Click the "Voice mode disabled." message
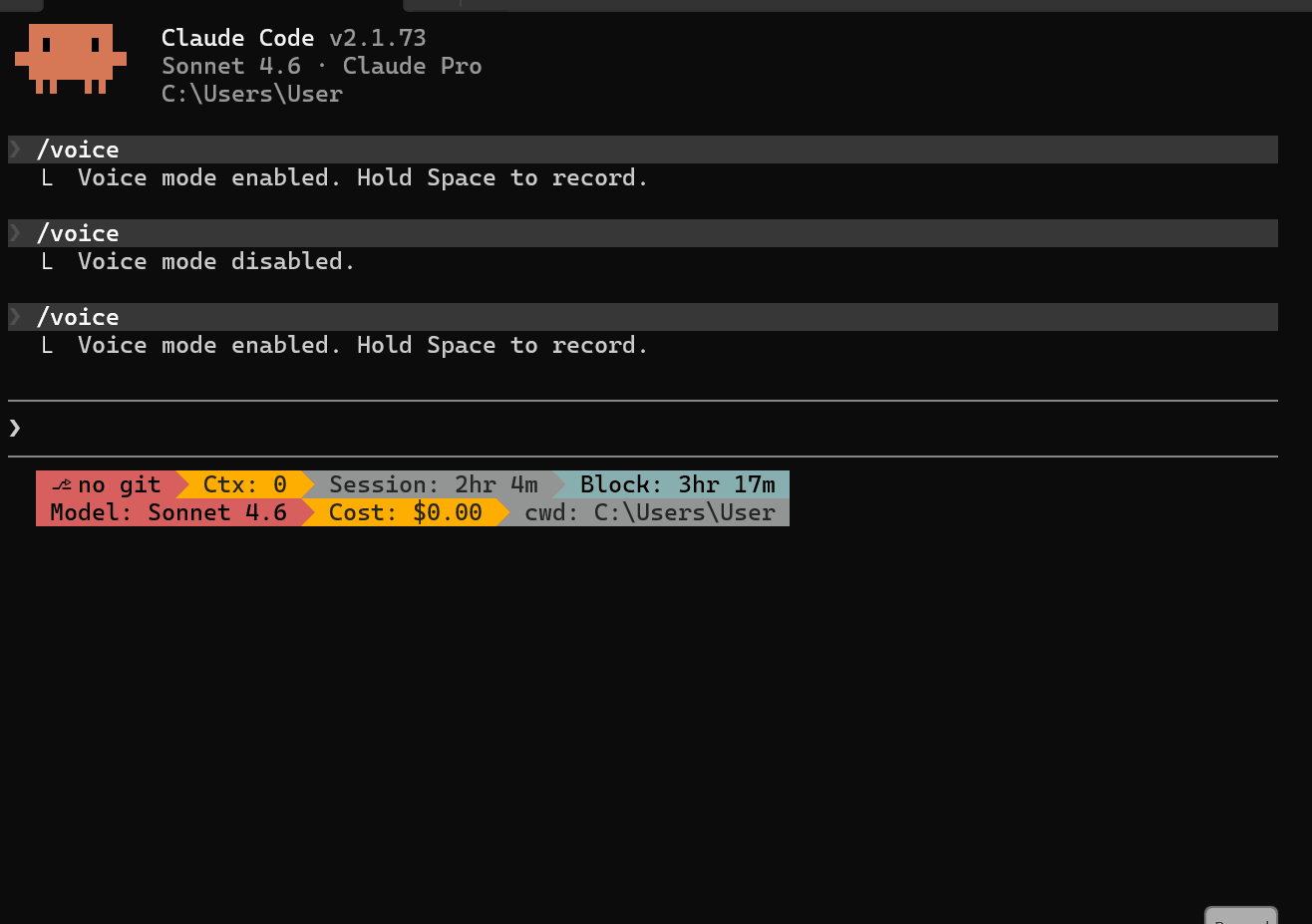 [x=216, y=261]
